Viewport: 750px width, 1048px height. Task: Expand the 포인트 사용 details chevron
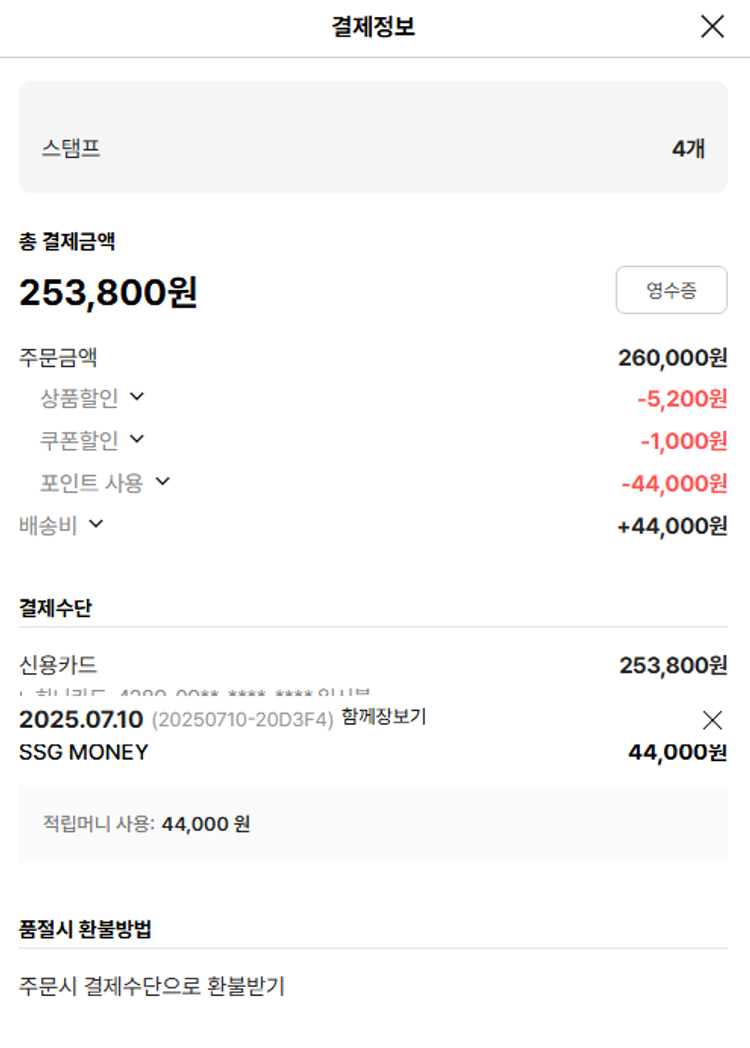162,482
